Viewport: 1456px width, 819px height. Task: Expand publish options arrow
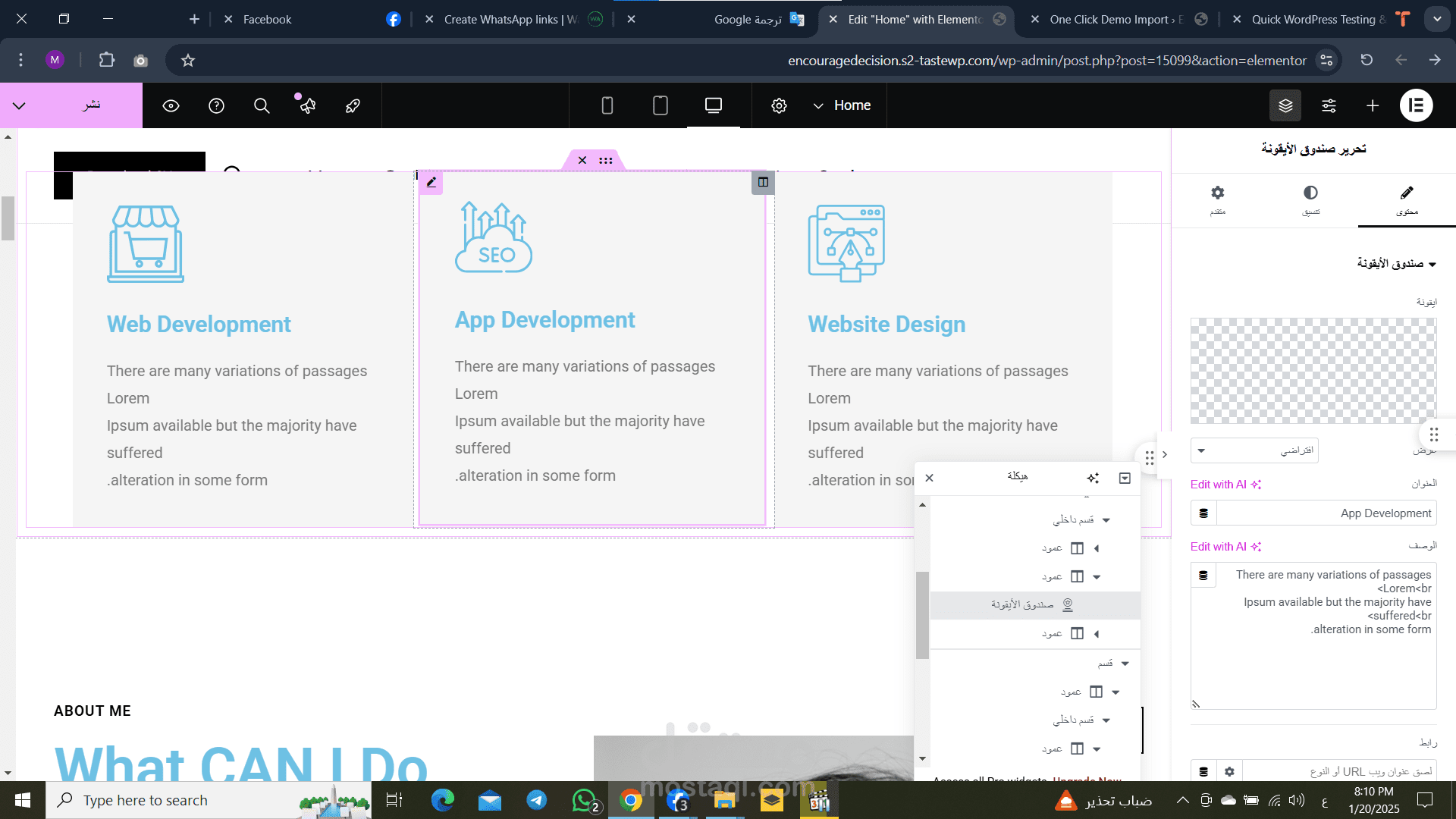tap(20, 105)
